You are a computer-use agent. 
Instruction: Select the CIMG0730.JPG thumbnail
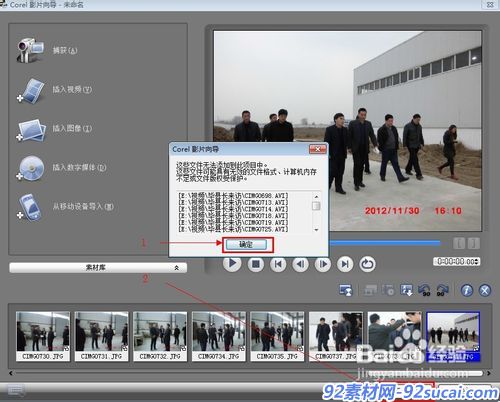[43, 336]
